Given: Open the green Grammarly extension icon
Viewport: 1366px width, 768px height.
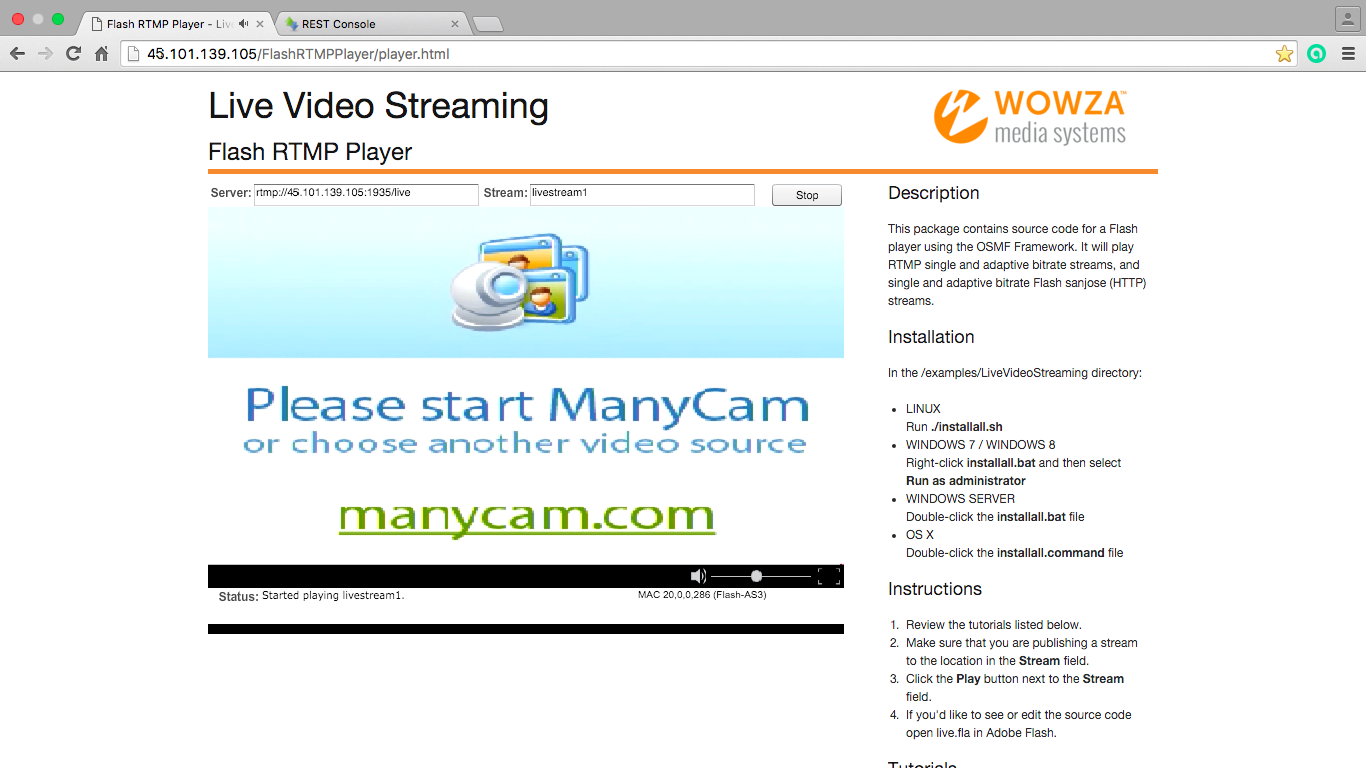Looking at the screenshot, I should pos(1317,54).
